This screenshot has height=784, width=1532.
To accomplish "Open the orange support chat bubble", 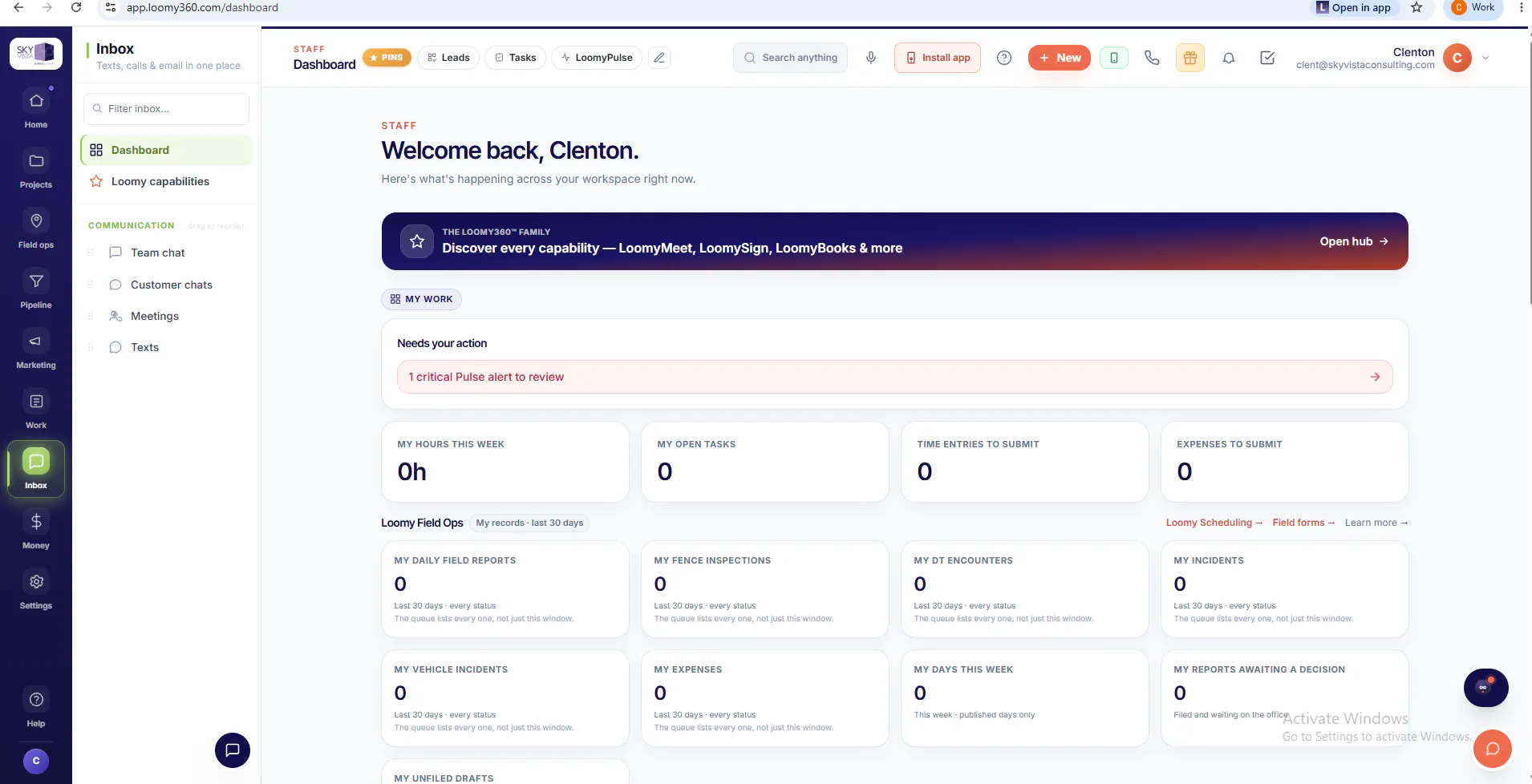I will tap(1493, 750).
